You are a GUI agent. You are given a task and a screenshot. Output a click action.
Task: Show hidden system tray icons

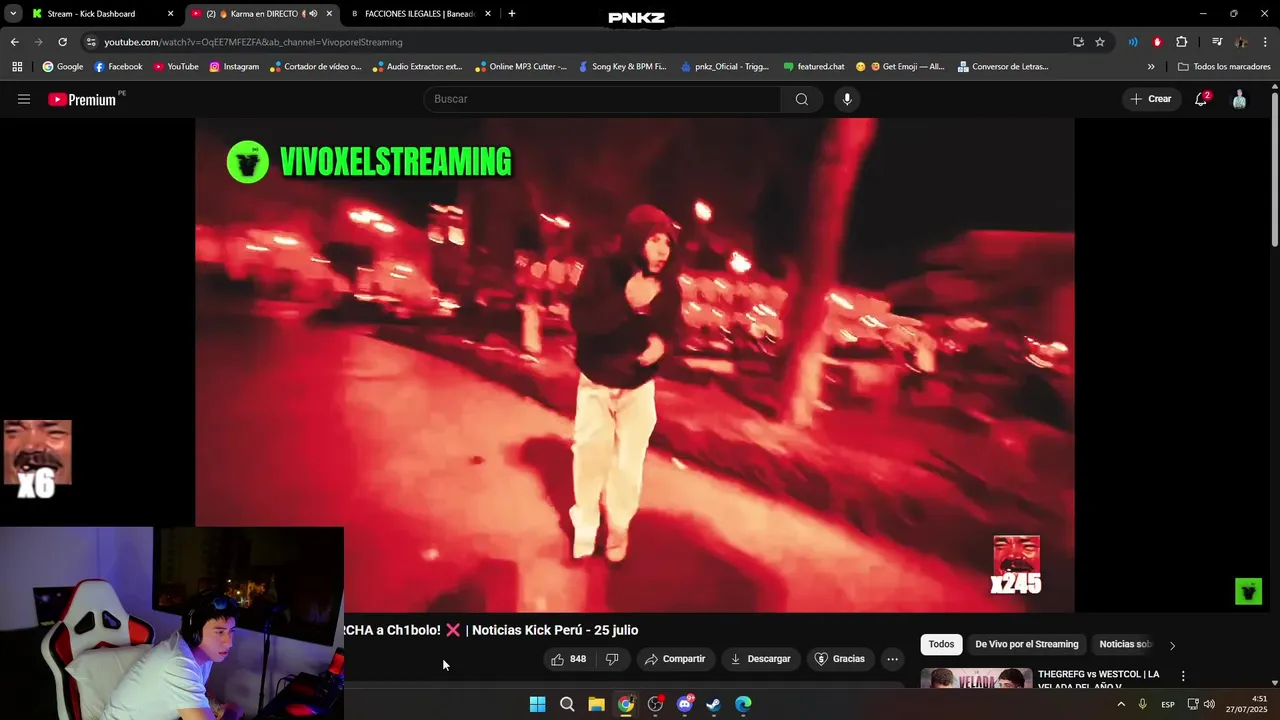[x=1121, y=704]
